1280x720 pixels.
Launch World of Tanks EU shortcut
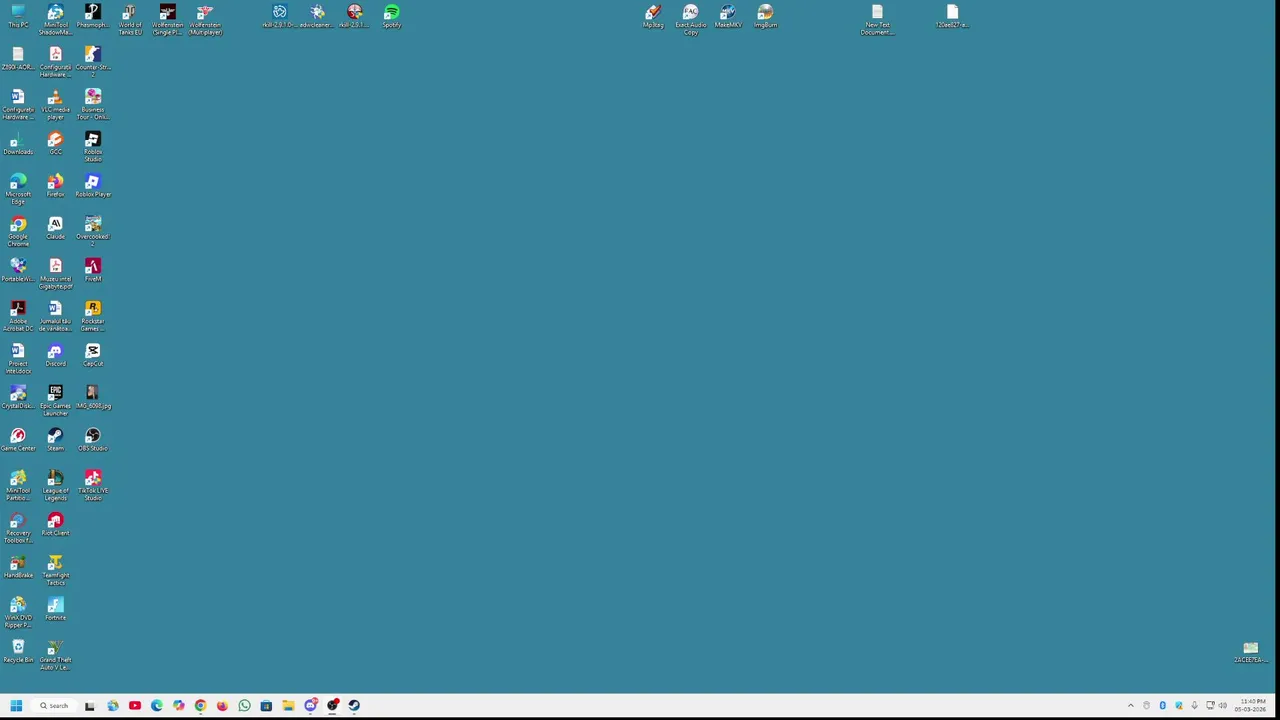click(130, 20)
